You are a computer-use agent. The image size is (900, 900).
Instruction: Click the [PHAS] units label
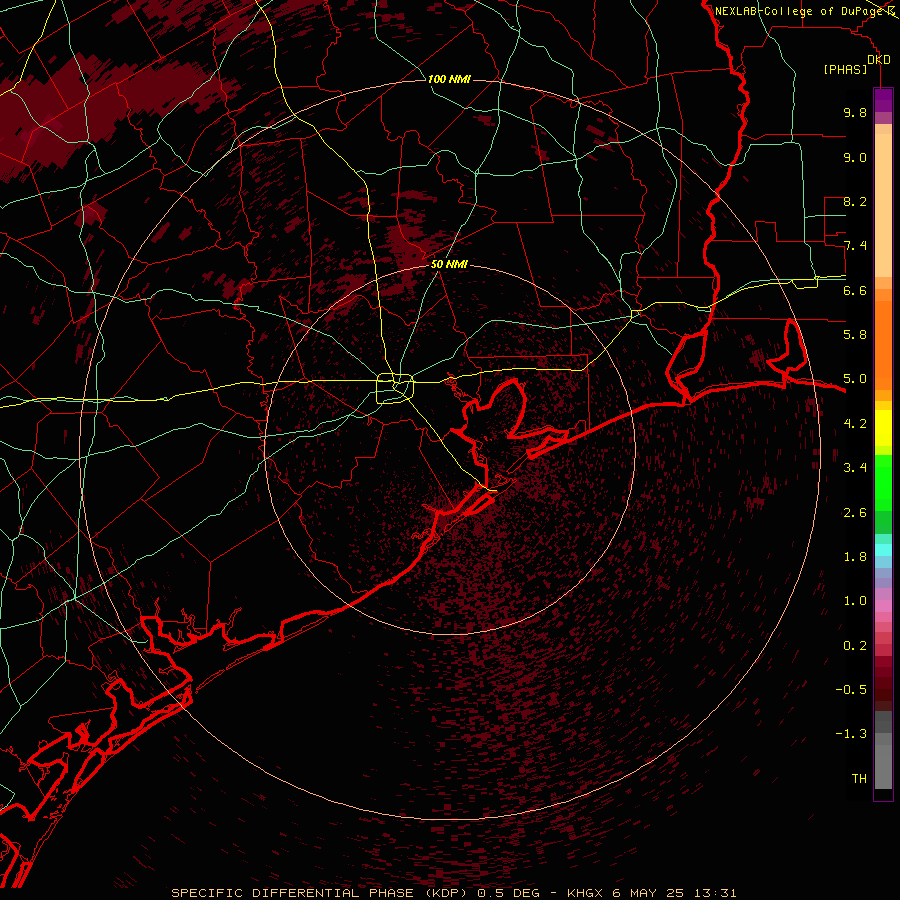point(845,69)
